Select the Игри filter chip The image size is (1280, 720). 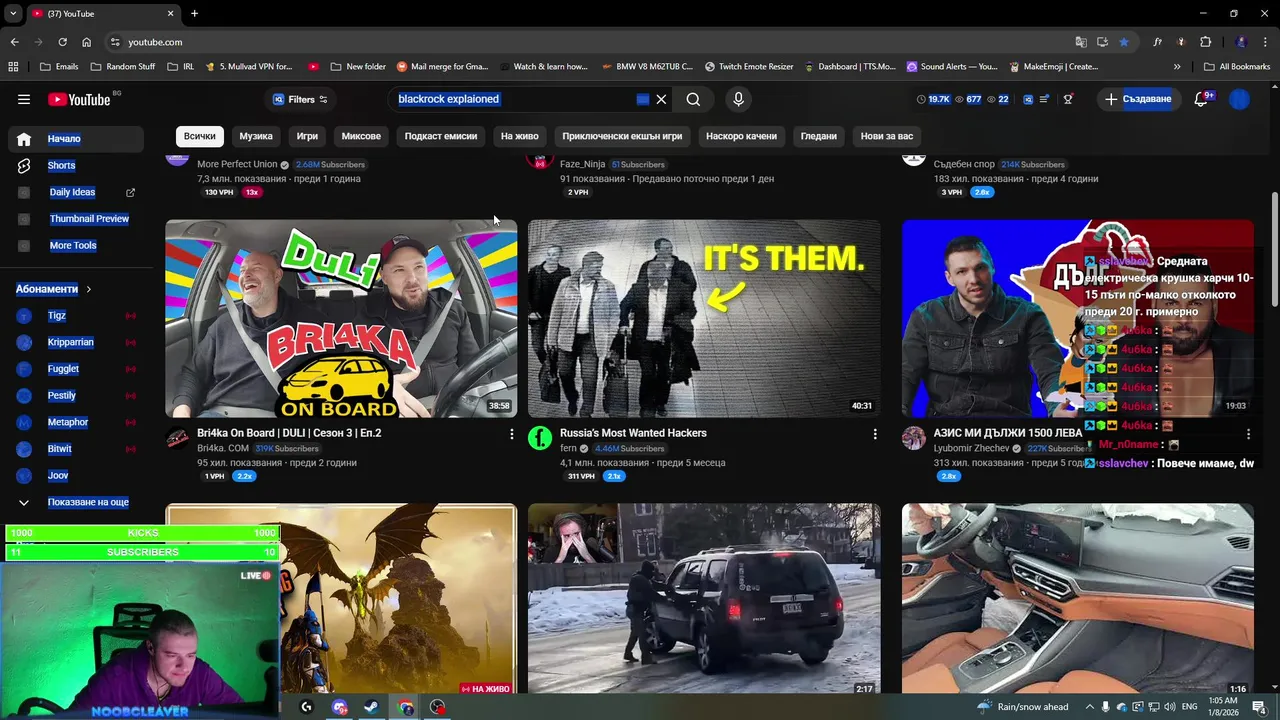[x=307, y=136]
